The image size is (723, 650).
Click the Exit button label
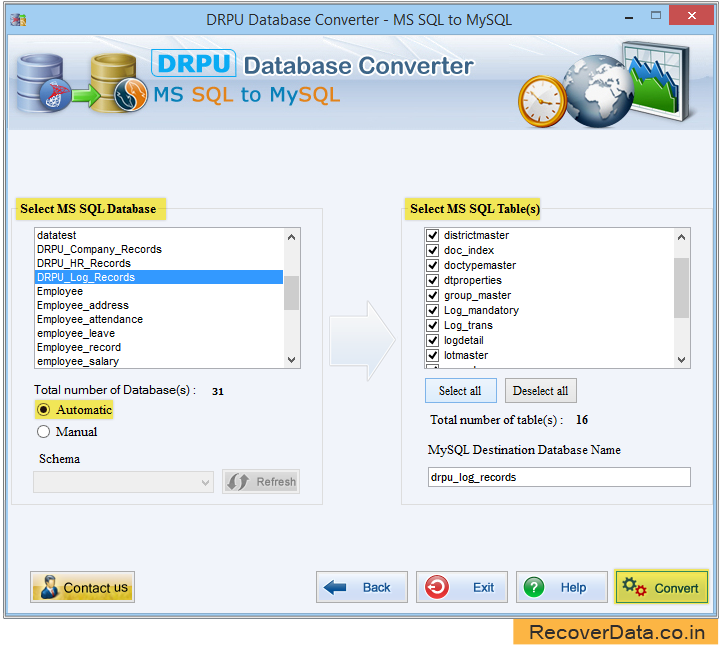point(483,587)
